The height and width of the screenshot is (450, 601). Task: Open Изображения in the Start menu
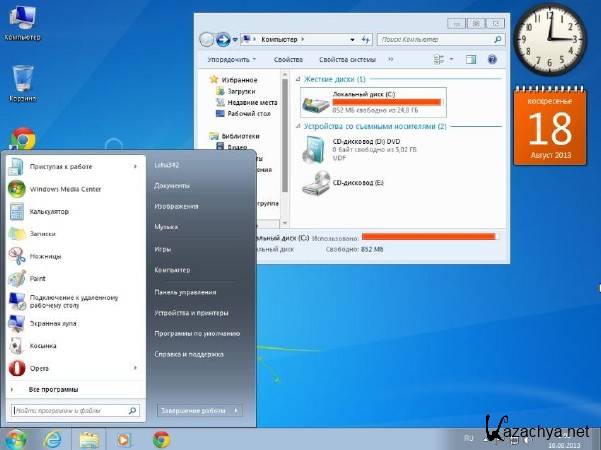[x=176, y=206]
